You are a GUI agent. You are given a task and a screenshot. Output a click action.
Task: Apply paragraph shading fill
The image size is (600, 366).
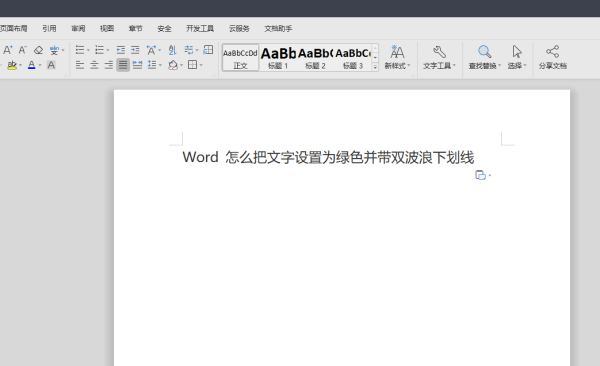[x=173, y=65]
